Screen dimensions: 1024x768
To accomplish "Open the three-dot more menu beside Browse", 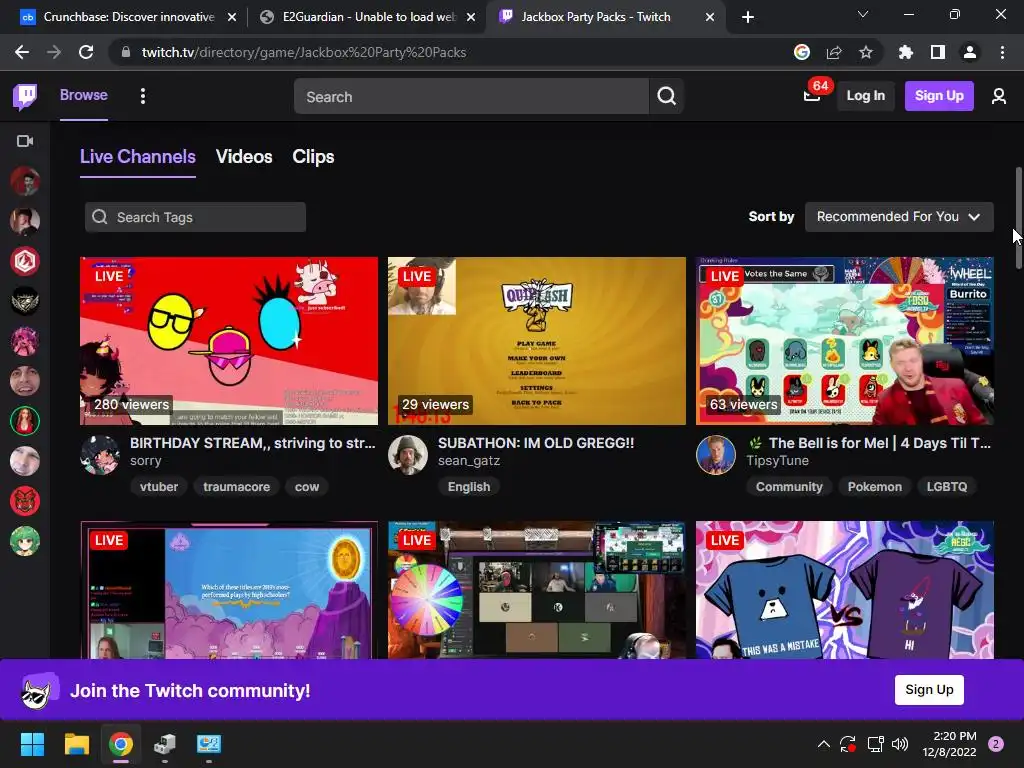I will tap(143, 96).
